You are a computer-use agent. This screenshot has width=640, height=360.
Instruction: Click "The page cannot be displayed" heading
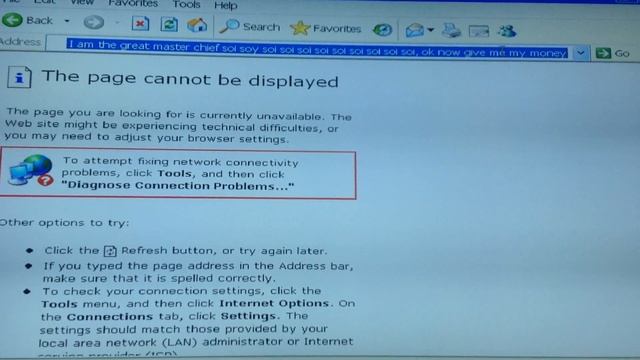190,78
